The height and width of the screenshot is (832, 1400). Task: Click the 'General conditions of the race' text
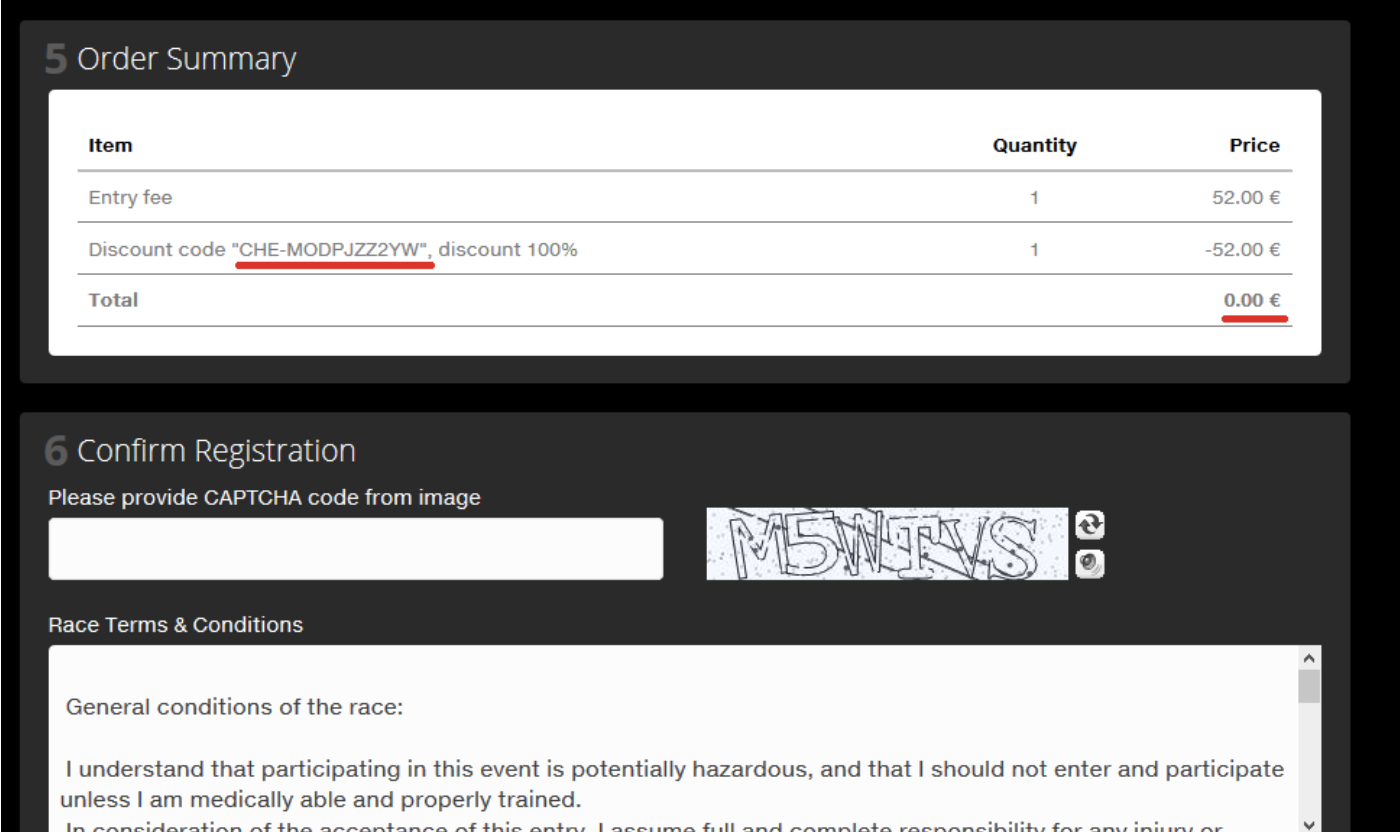click(234, 707)
